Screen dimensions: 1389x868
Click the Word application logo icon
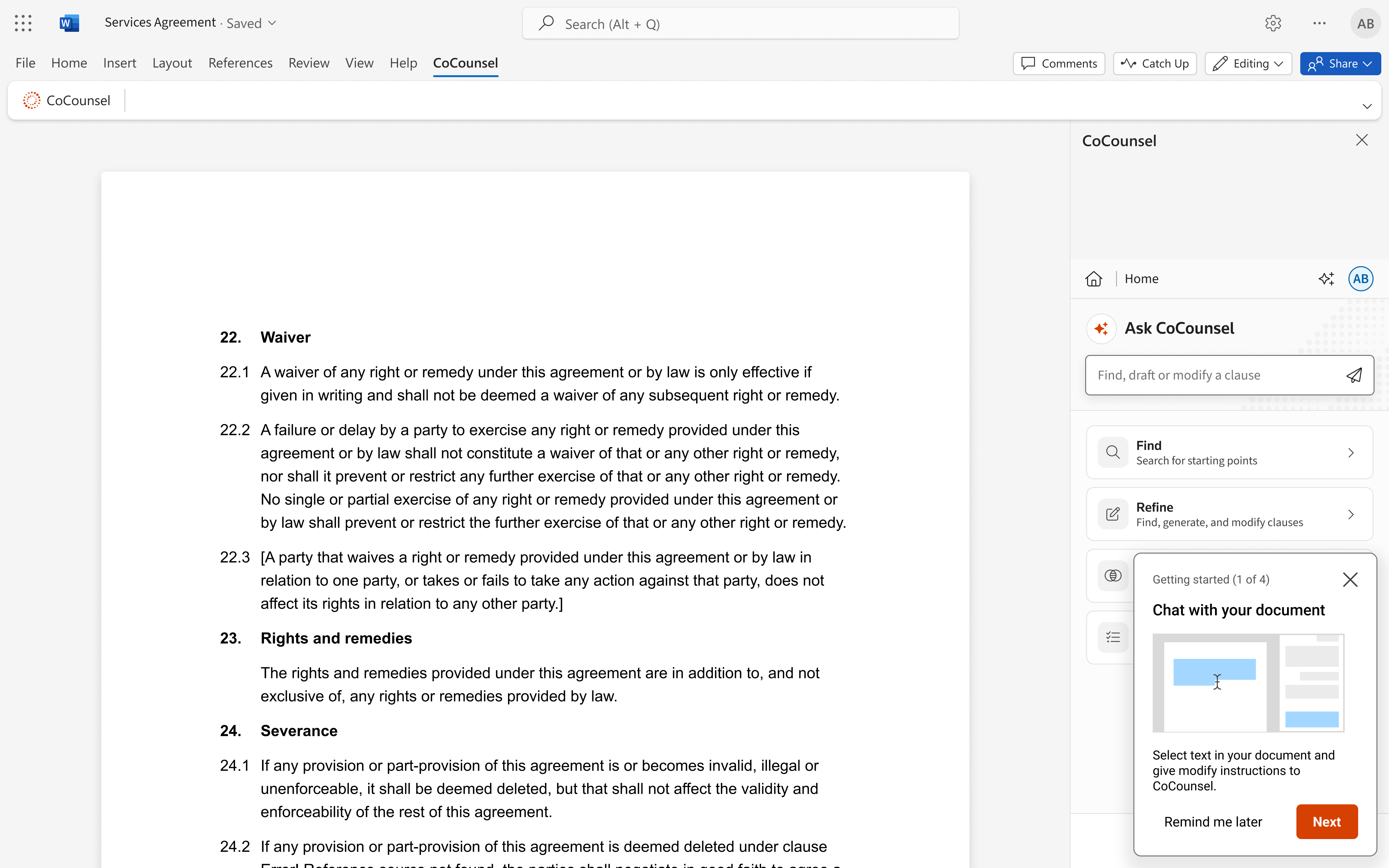point(69,23)
